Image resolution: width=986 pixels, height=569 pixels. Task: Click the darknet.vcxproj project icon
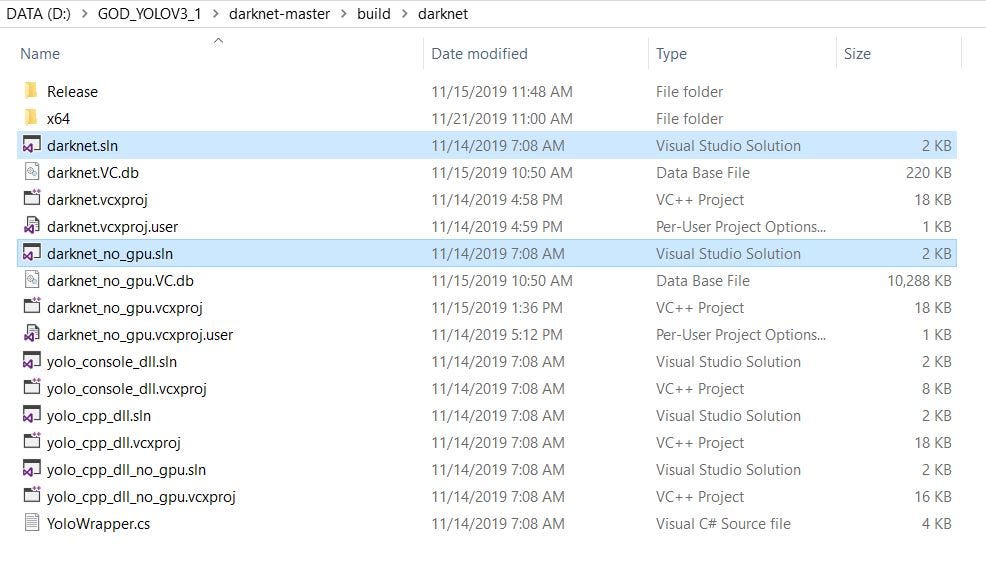coord(31,199)
